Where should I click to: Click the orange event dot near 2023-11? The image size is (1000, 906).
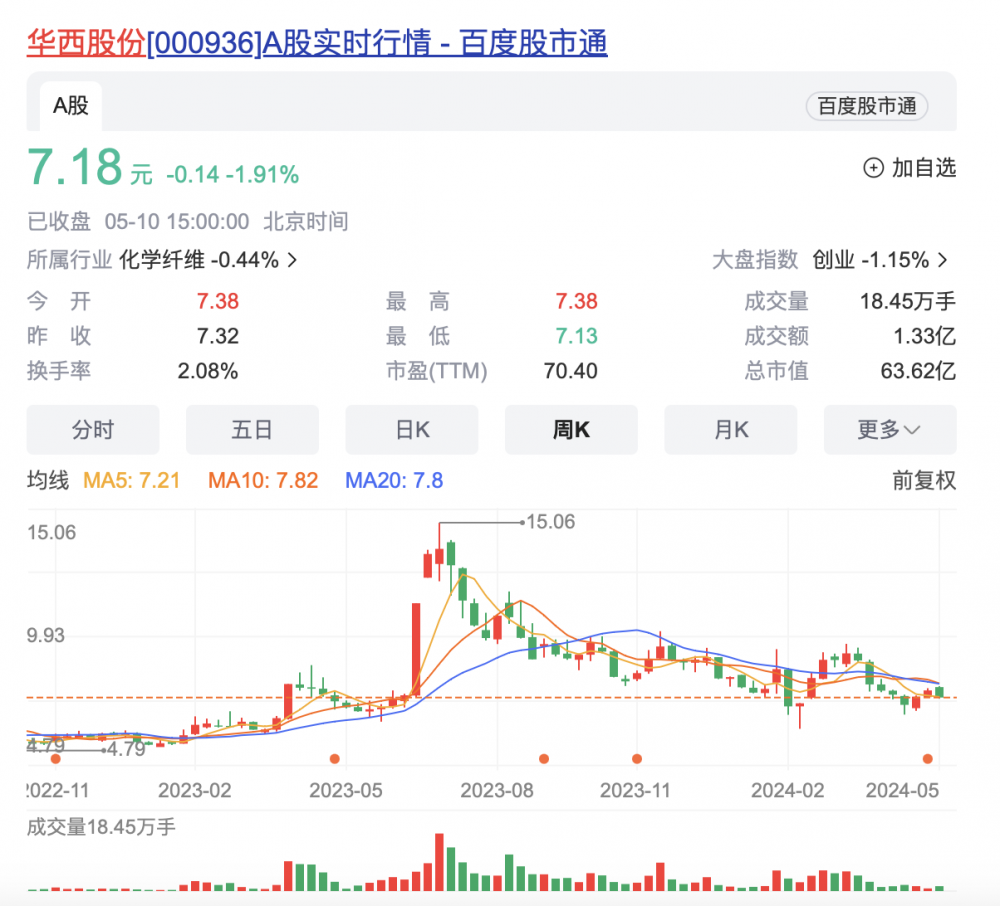(636, 759)
